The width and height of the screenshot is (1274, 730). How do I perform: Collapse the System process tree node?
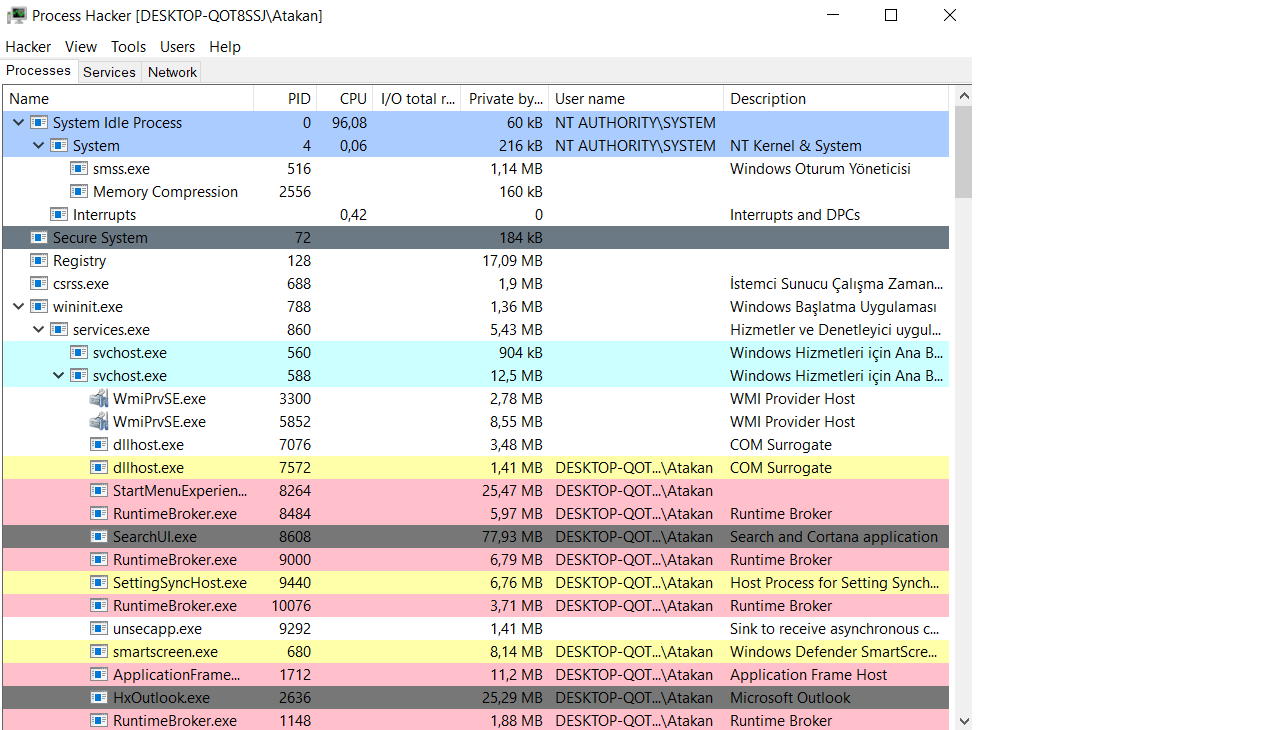click(x=38, y=146)
